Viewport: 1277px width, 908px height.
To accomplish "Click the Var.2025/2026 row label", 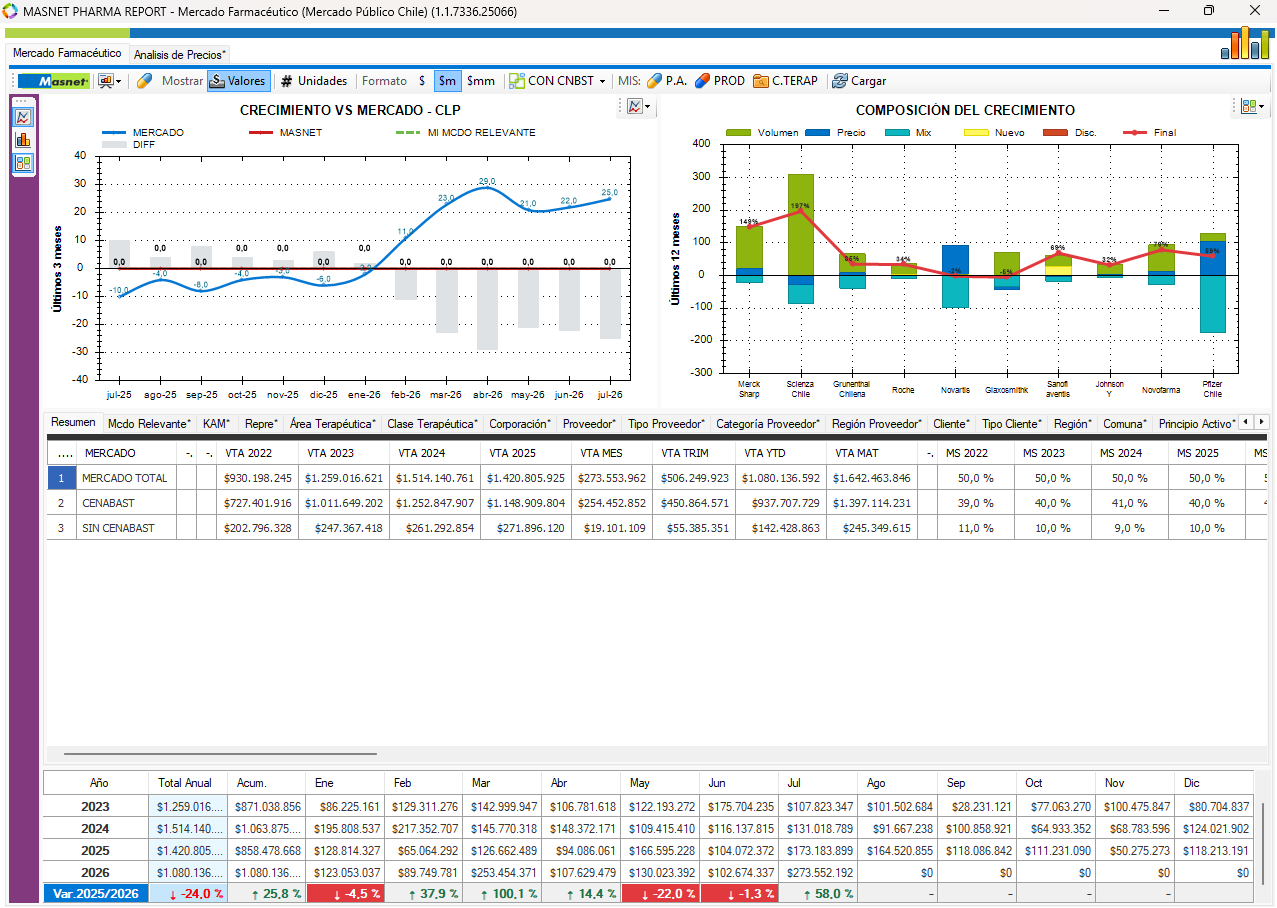I will 96,893.
